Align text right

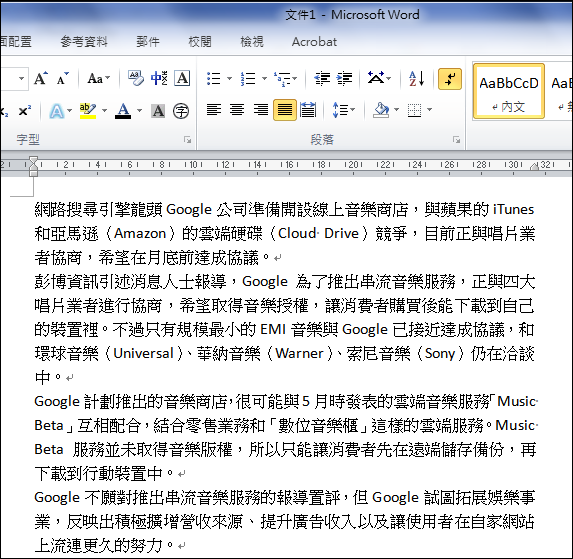[261, 109]
